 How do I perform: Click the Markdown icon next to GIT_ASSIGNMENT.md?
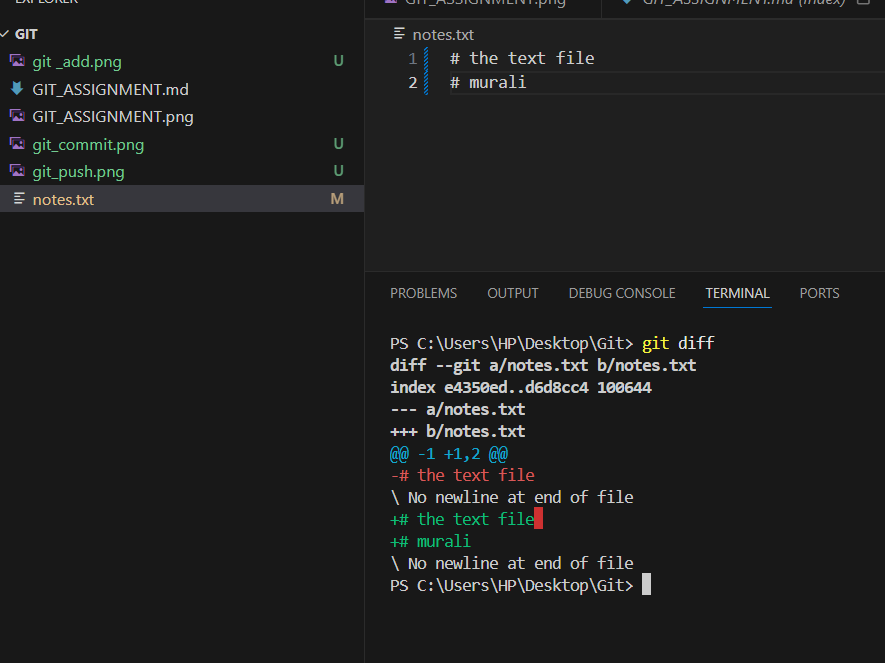pyautogui.click(x=18, y=88)
